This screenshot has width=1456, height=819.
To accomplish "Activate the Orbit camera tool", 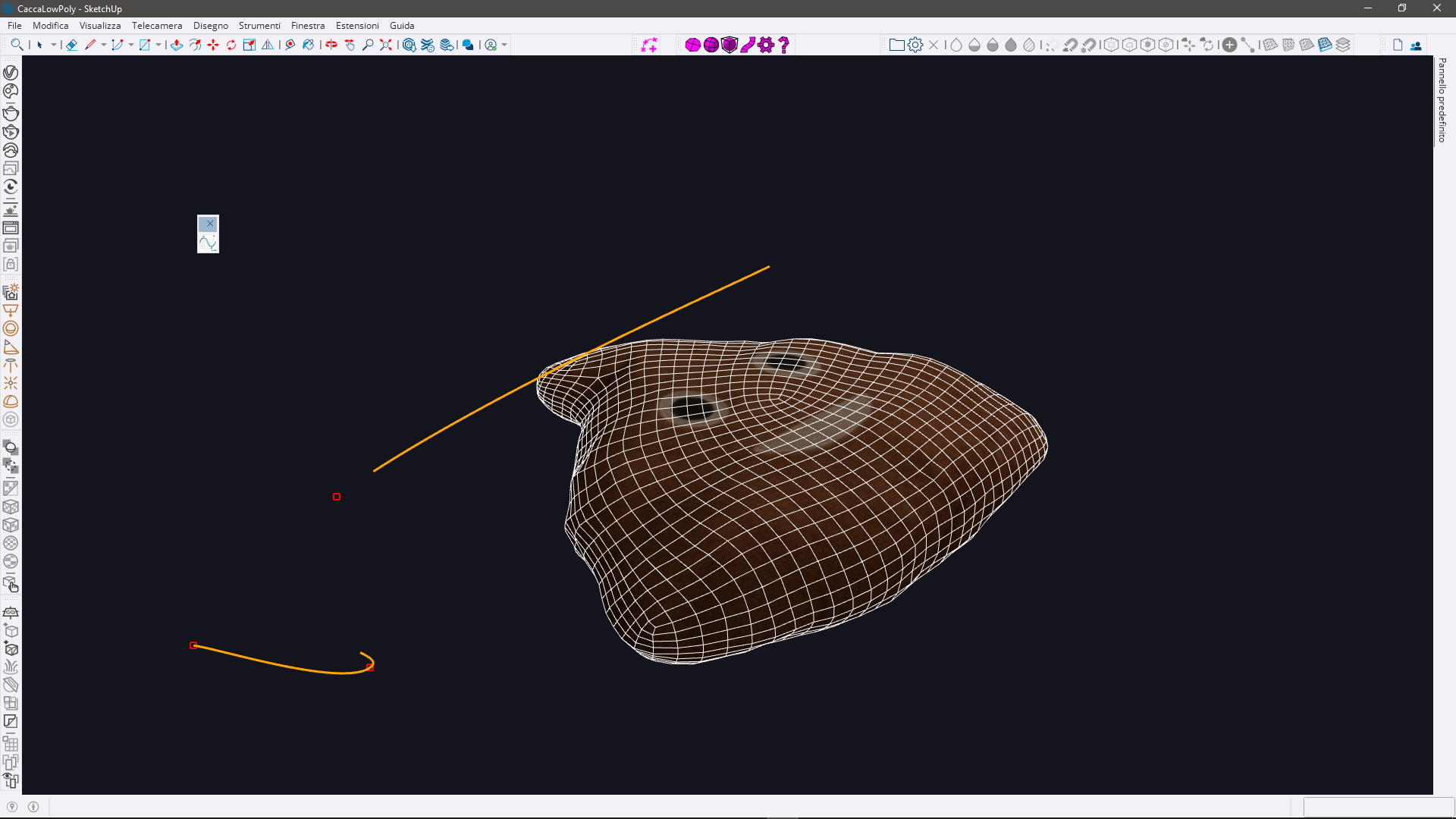I will click(331, 45).
